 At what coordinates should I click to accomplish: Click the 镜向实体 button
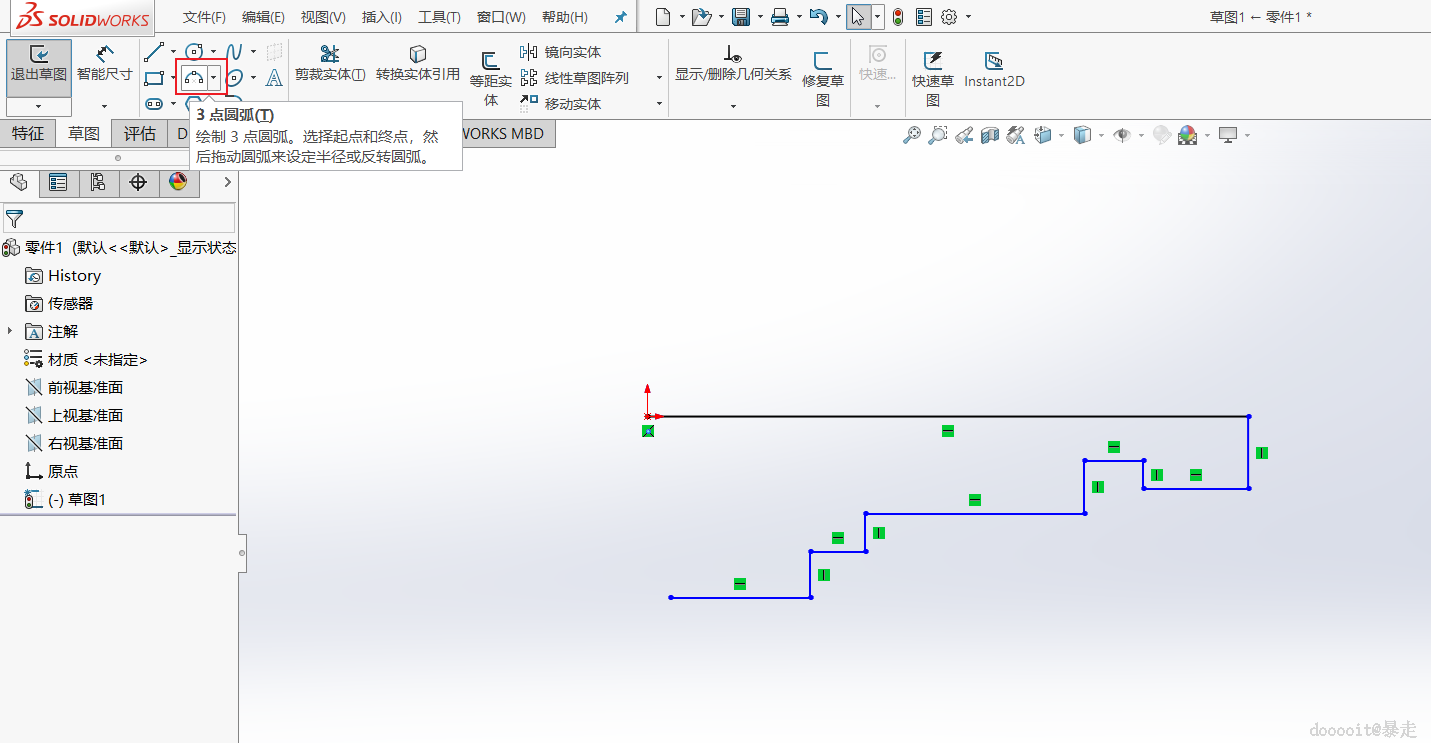coord(561,52)
